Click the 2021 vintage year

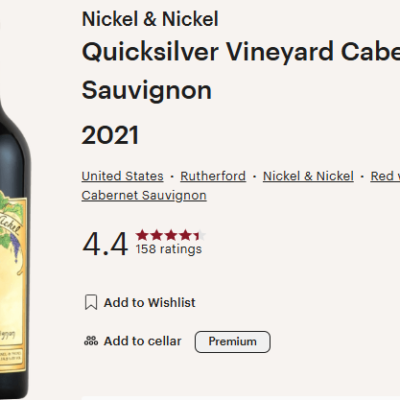coord(110,135)
